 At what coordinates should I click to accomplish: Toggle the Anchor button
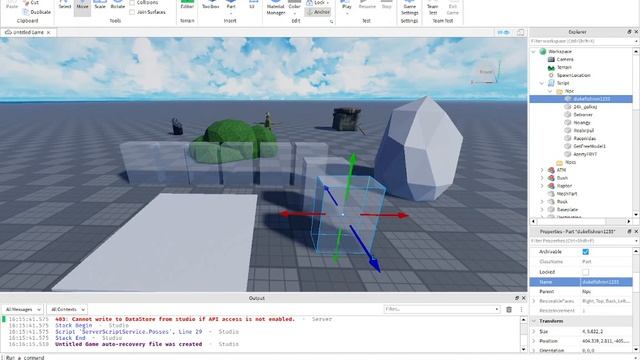pos(318,12)
